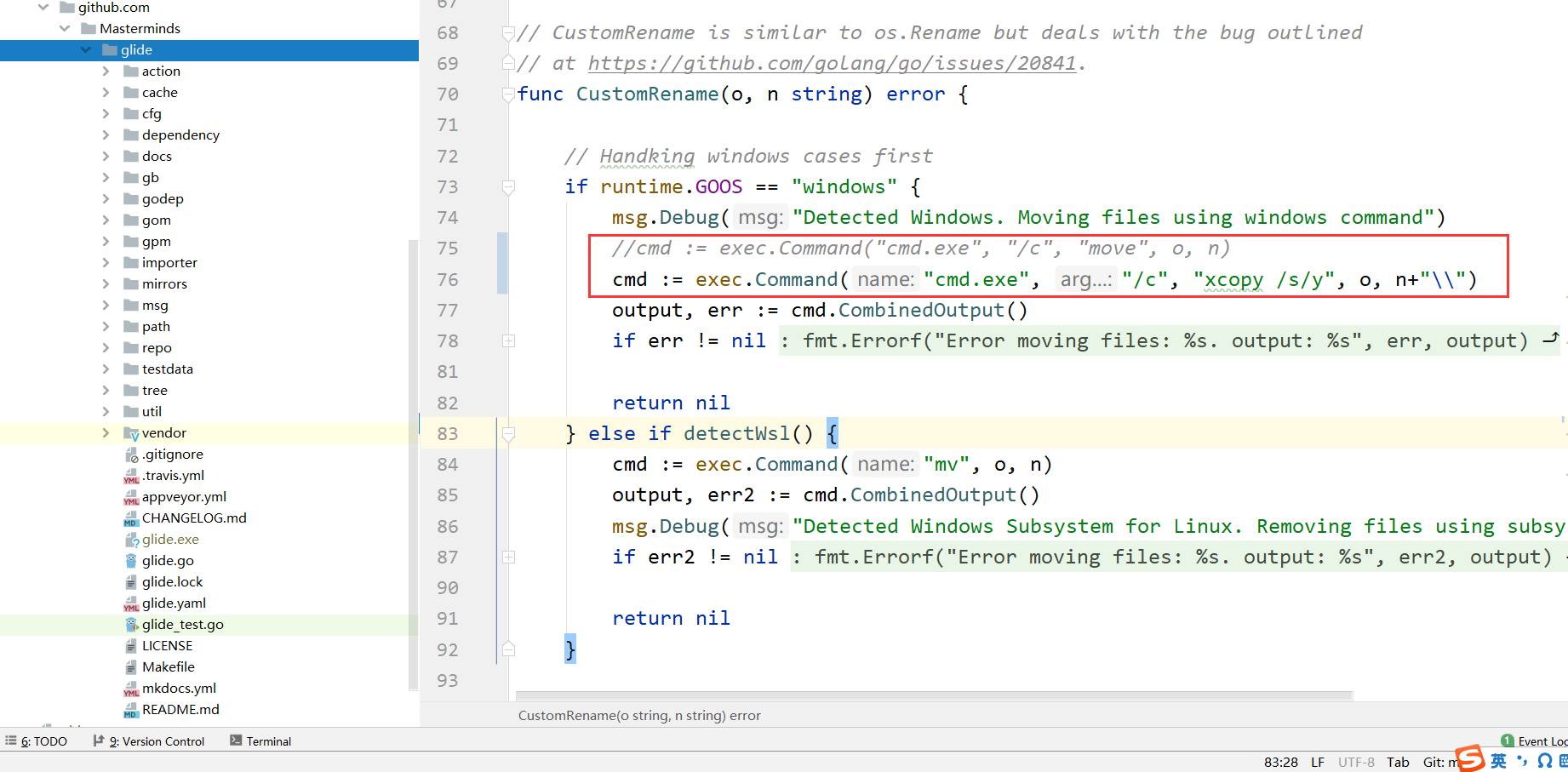Open the golang issue 20841 GitHub link
This screenshot has width=1568, height=772.
pos(832,63)
